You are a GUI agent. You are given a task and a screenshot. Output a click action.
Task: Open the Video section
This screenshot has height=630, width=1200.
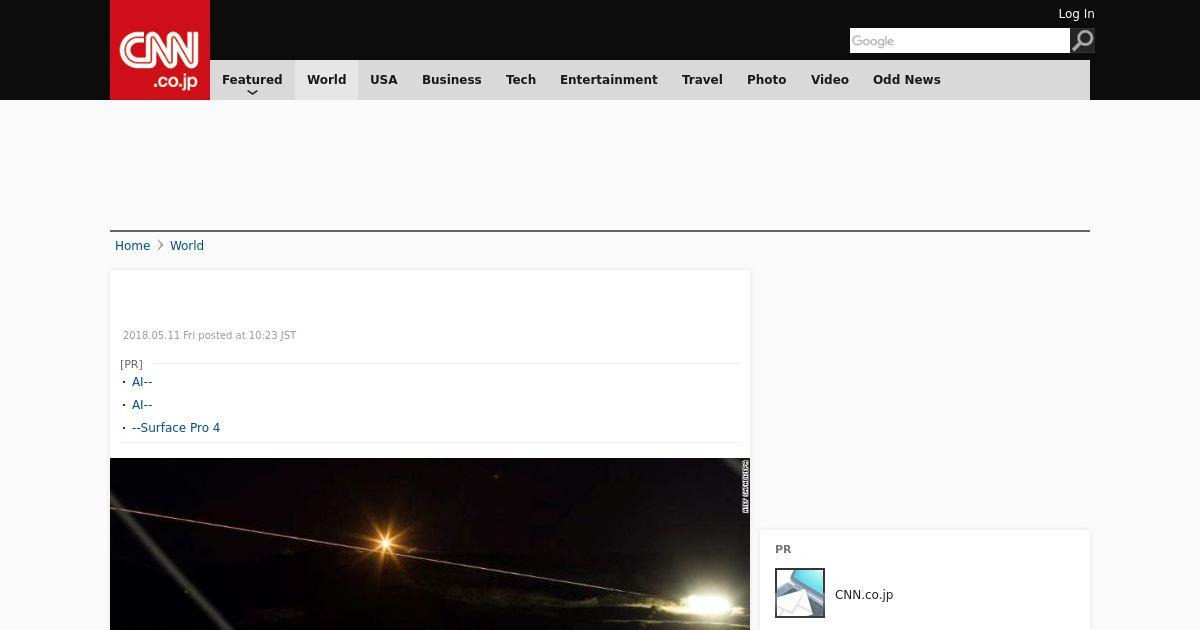pyautogui.click(x=830, y=80)
